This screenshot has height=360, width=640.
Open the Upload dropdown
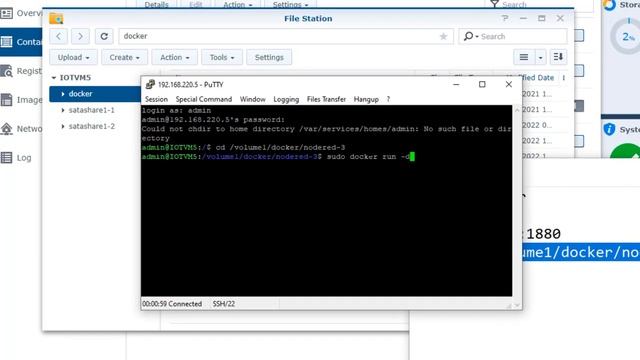[73, 57]
